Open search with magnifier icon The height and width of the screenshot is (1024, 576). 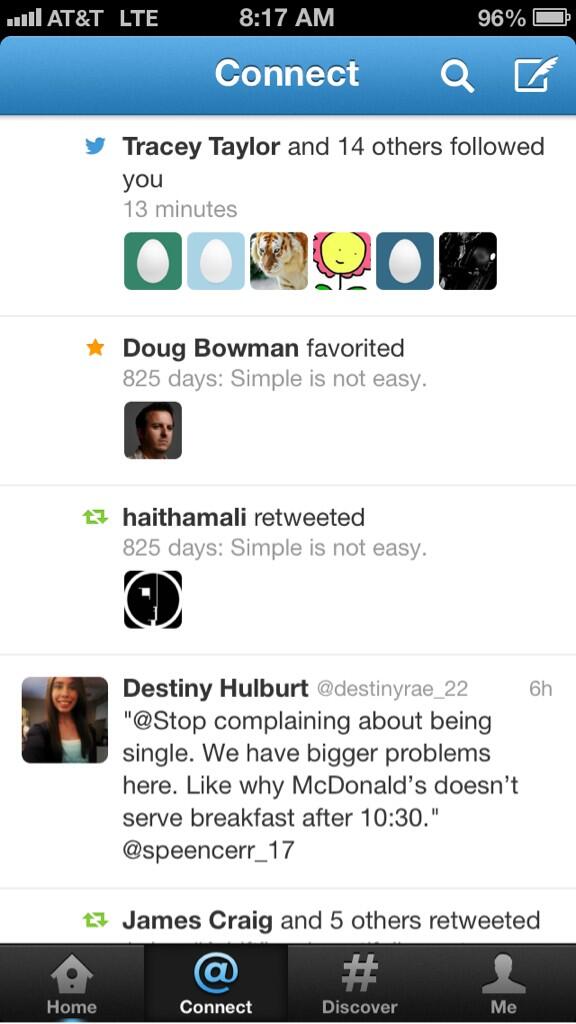[456, 76]
